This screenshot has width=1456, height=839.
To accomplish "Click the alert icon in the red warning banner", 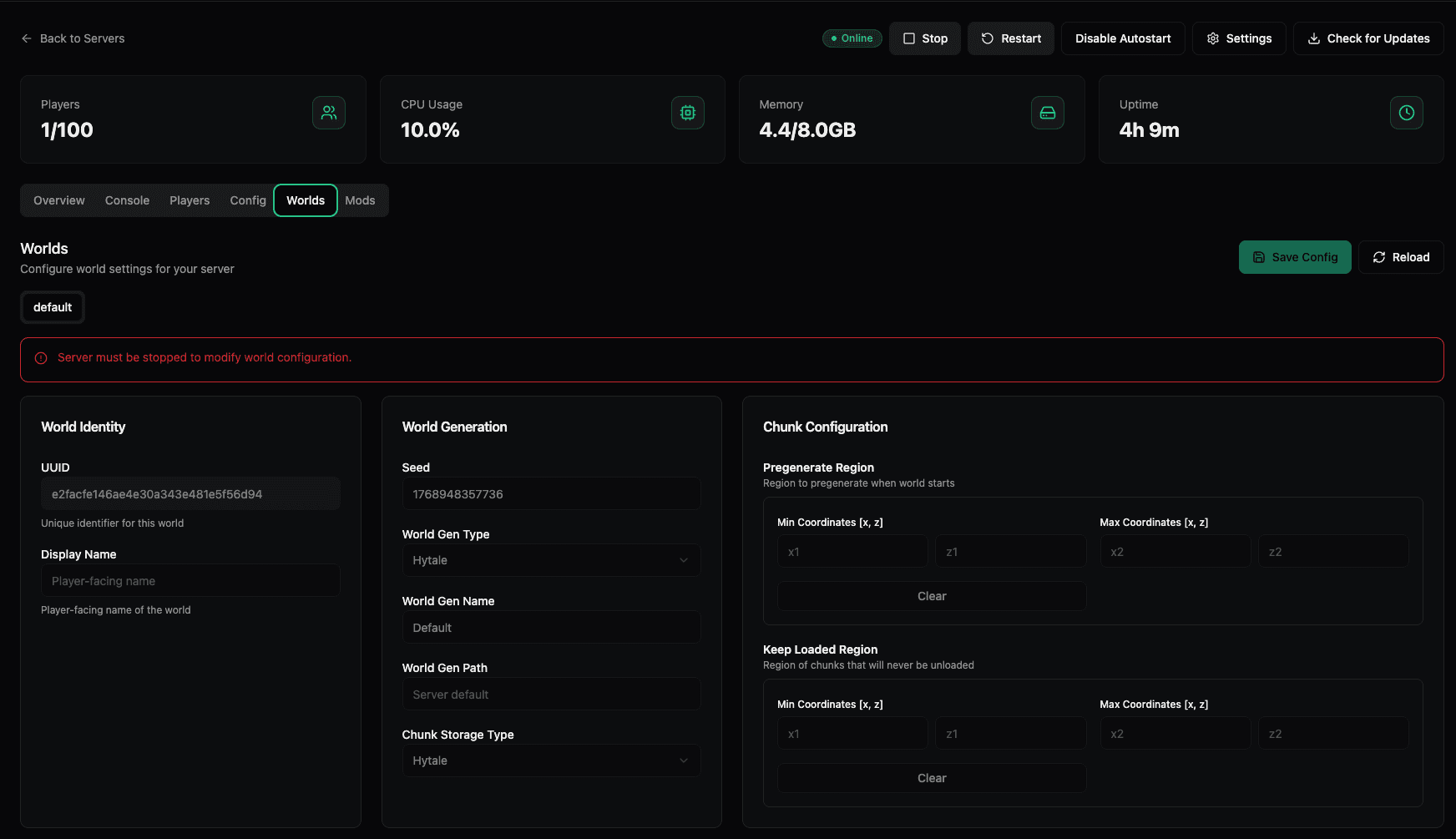I will point(41,358).
